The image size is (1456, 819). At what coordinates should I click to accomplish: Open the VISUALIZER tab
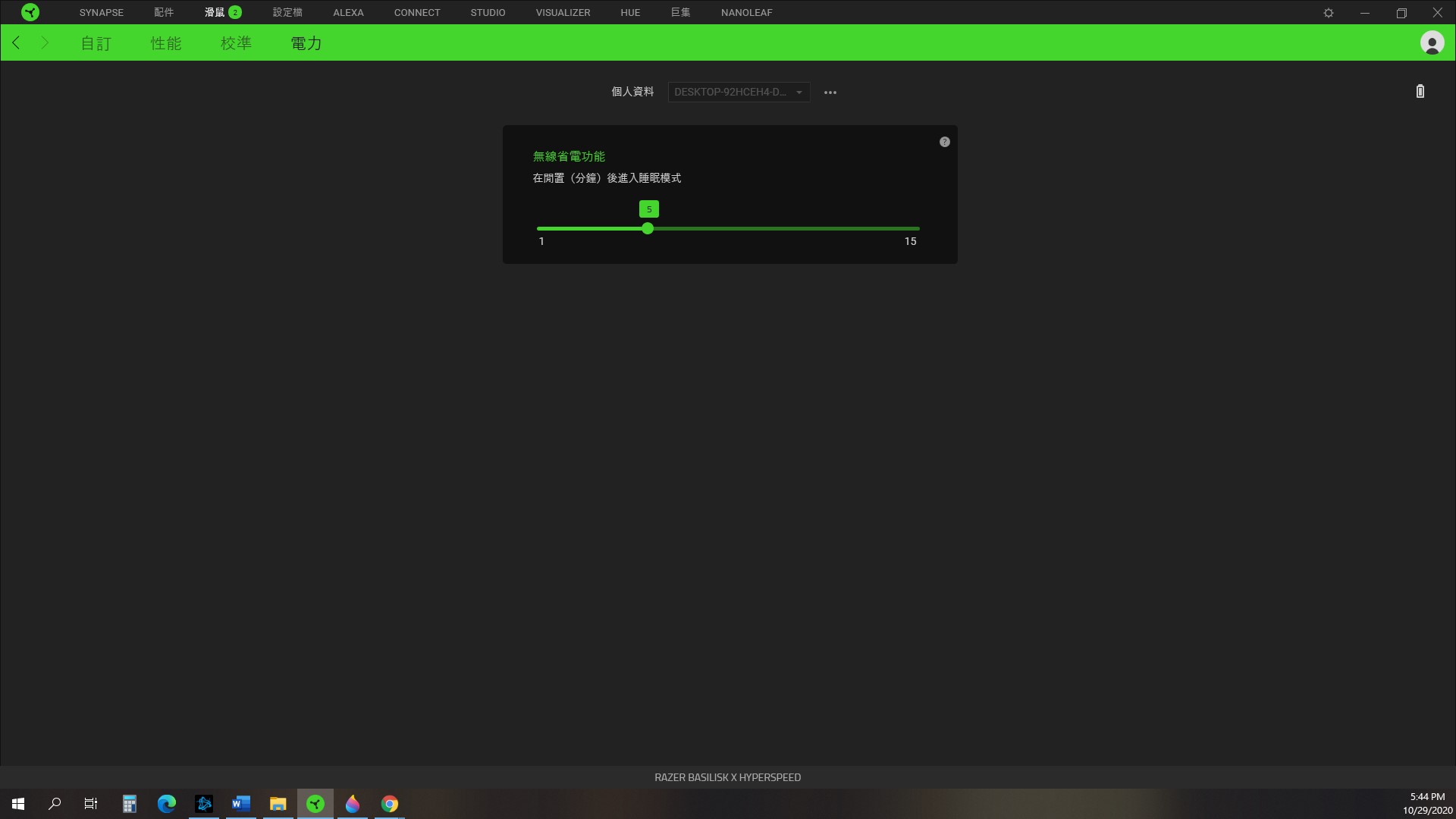point(563,12)
